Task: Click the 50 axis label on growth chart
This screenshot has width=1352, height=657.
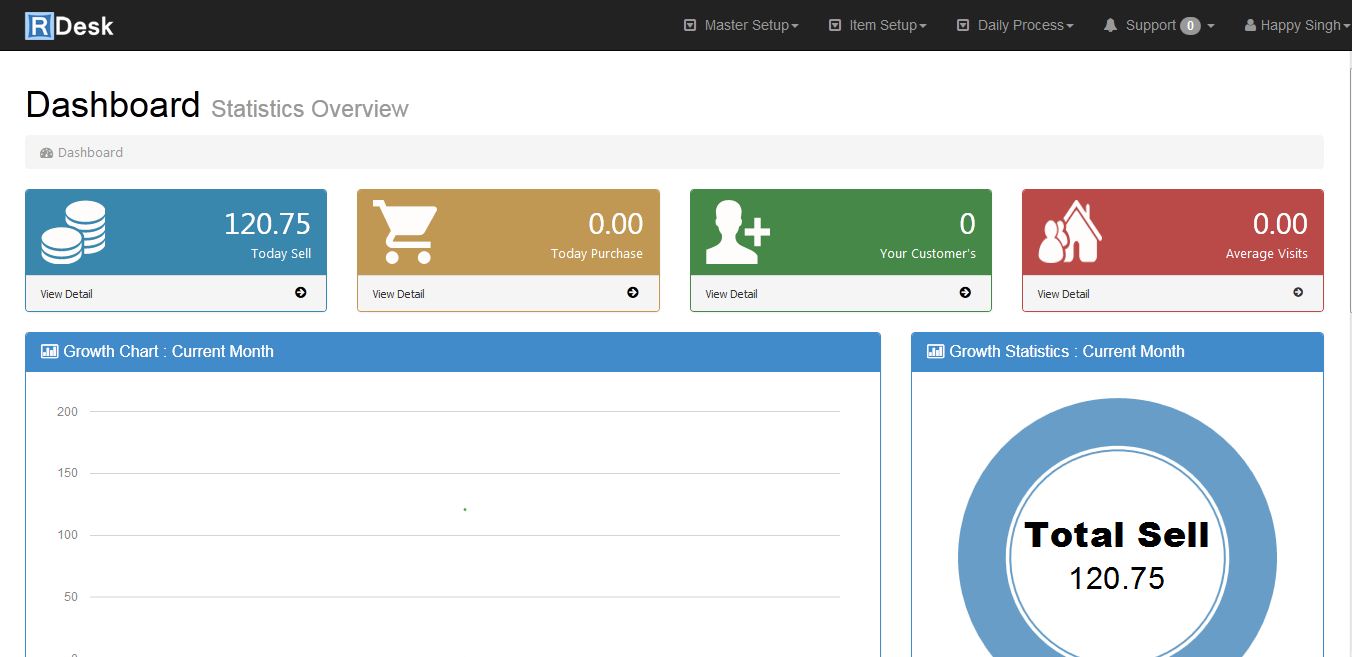Action: (x=71, y=597)
